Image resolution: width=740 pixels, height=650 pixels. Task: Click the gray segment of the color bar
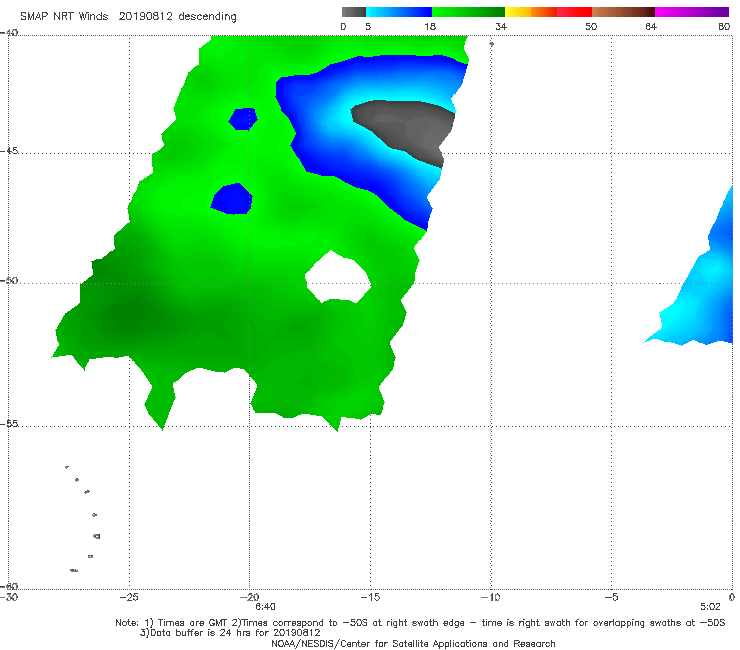click(x=354, y=12)
